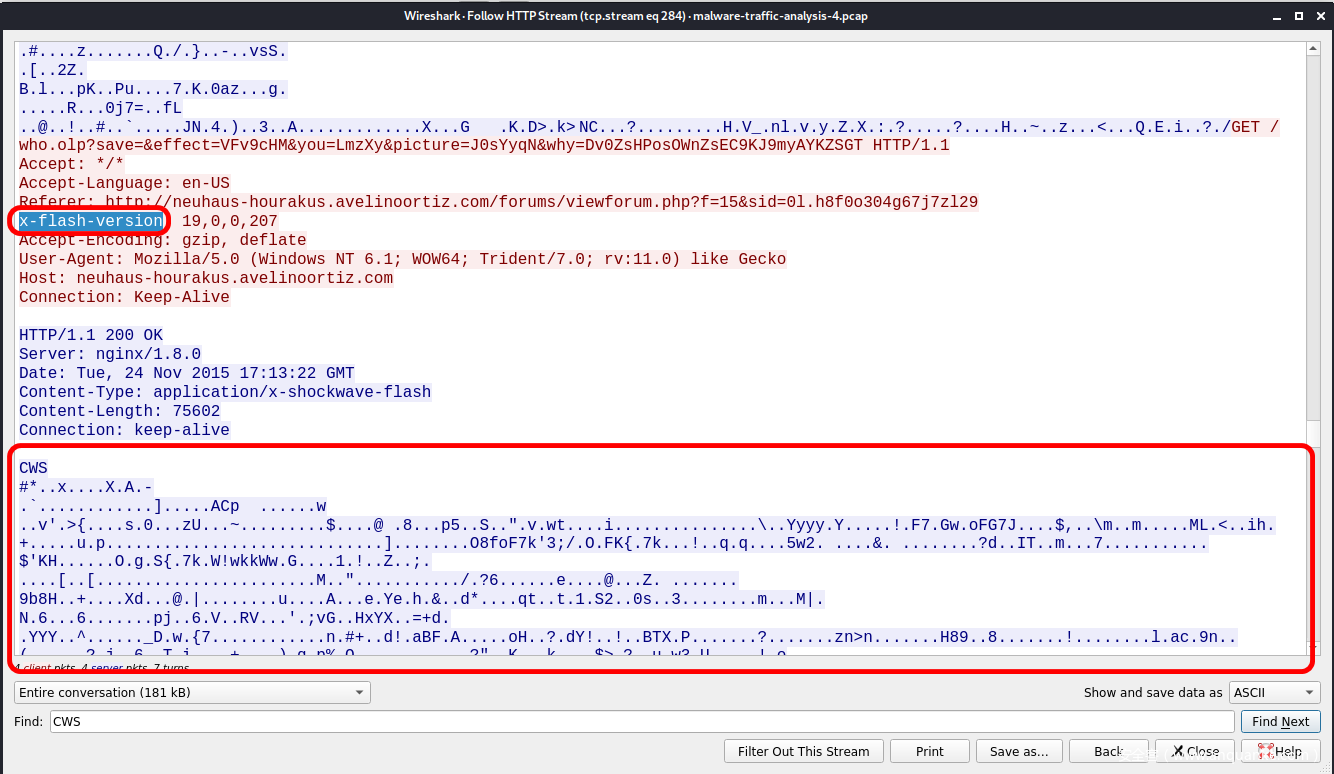Click the Close button at the bottom
The width and height of the screenshot is (1334, 774).
[x=1194, y=751]
